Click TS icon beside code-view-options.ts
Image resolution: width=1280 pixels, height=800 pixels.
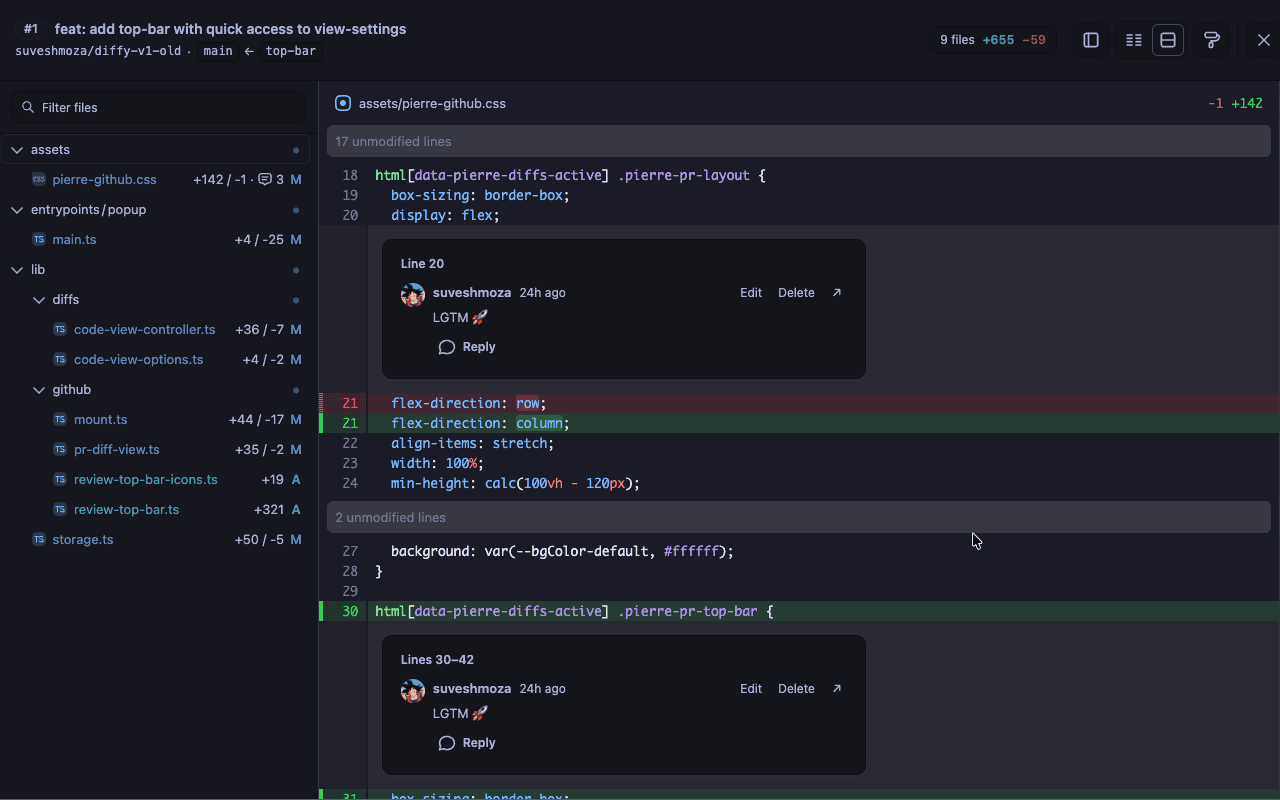[x=60, y=360]
